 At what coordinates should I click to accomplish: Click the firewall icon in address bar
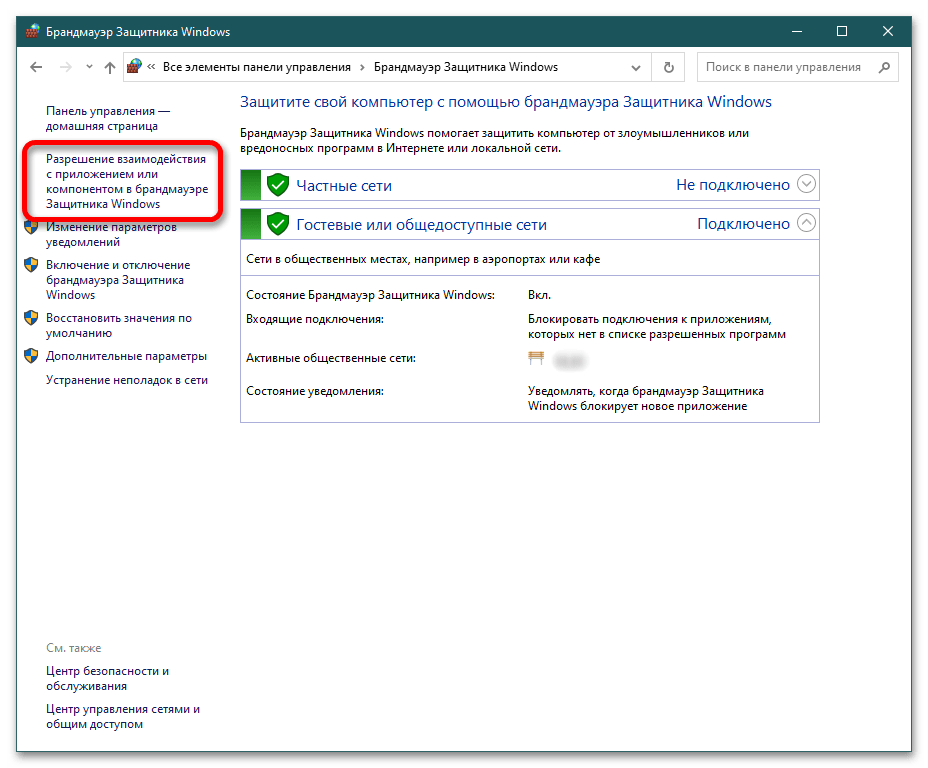pyautogui.click(x=136, y=68)
